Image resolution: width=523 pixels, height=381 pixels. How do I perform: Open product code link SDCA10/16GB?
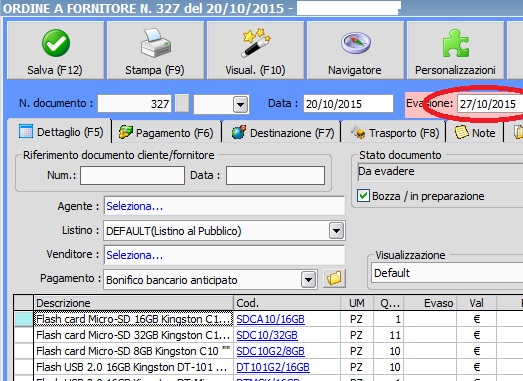271,319
